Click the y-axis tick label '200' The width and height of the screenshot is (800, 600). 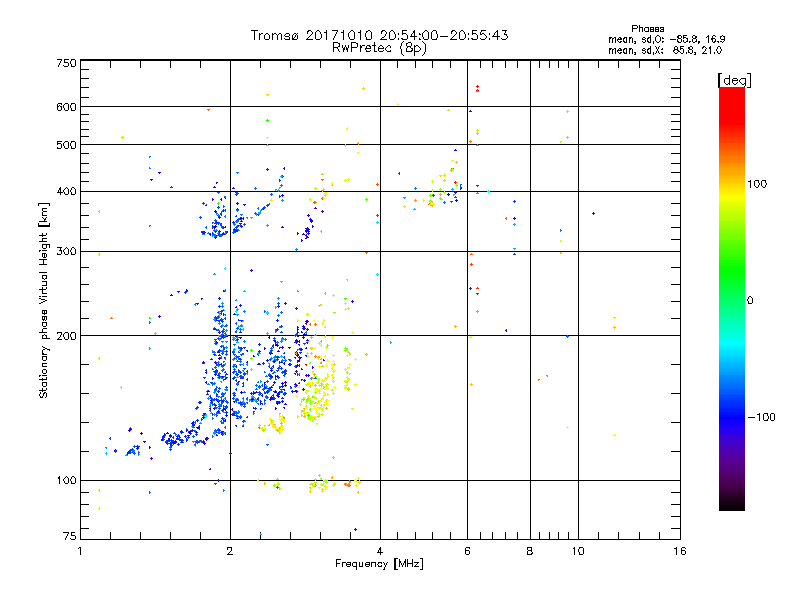pyautogui.click(x=66, y=336)
